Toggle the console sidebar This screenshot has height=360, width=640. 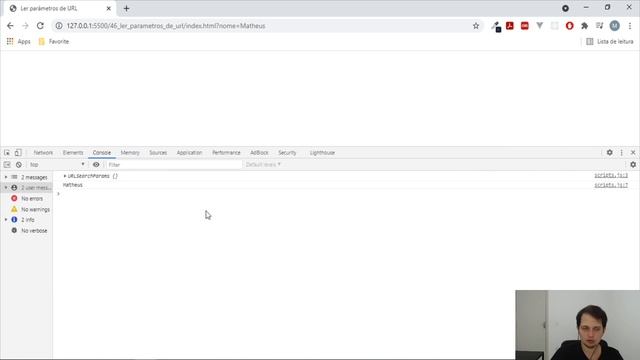tap(7, 164)
